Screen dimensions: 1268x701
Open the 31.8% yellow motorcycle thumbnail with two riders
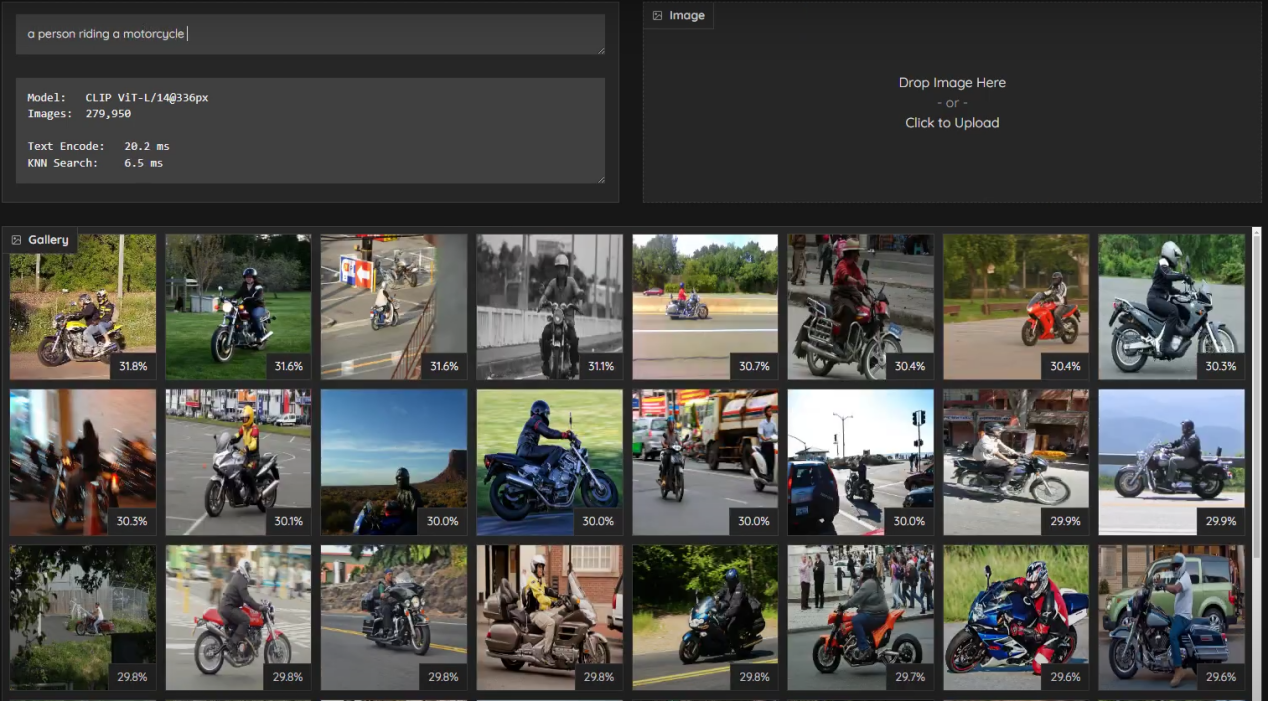pos(83,307)
